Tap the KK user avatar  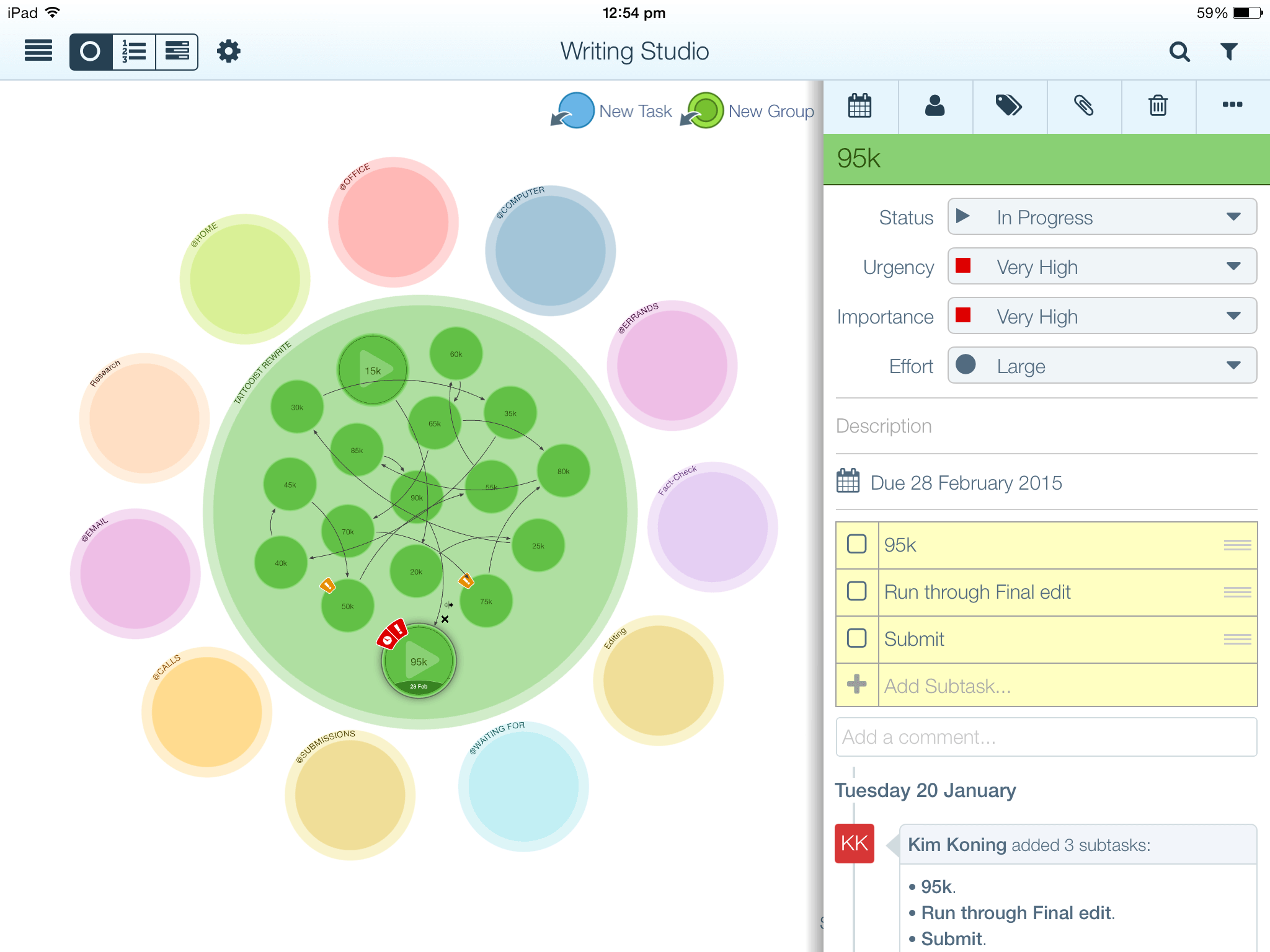click(x=855, y=844)
